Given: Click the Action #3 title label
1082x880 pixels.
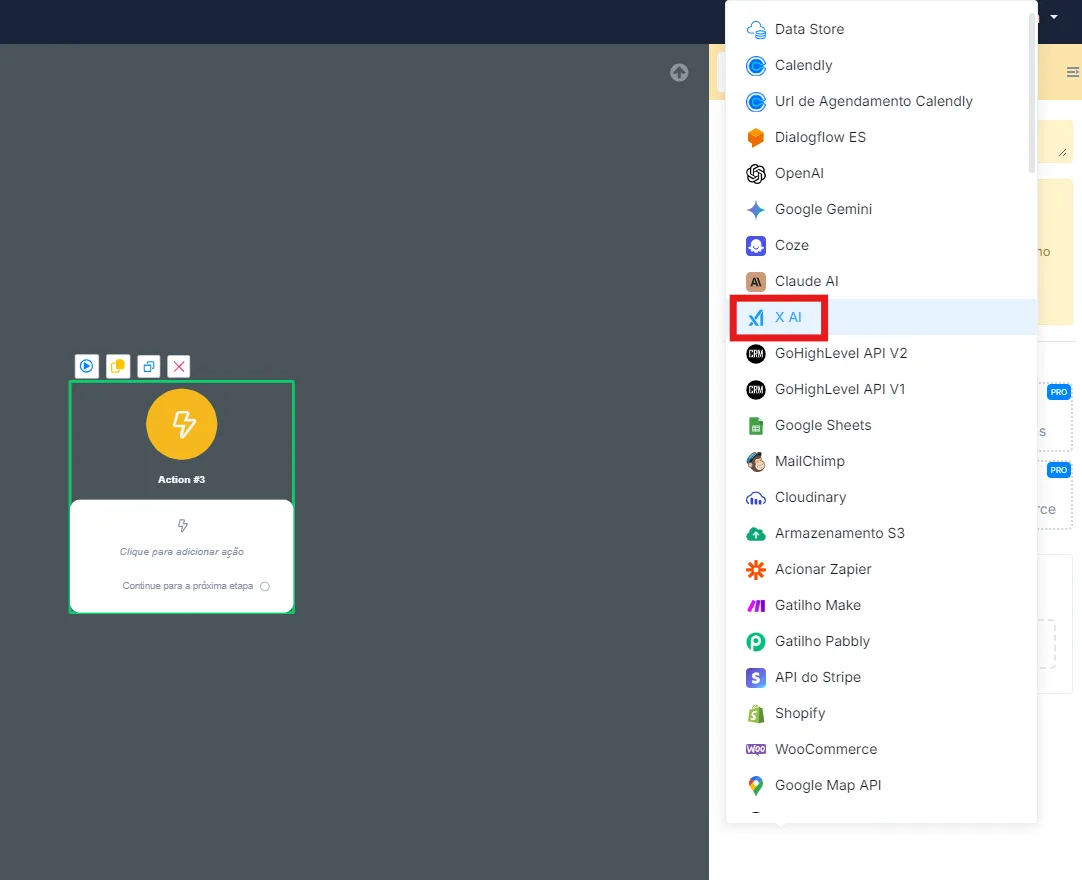Looking at the screenshot, I should click(x=181, y=480).
